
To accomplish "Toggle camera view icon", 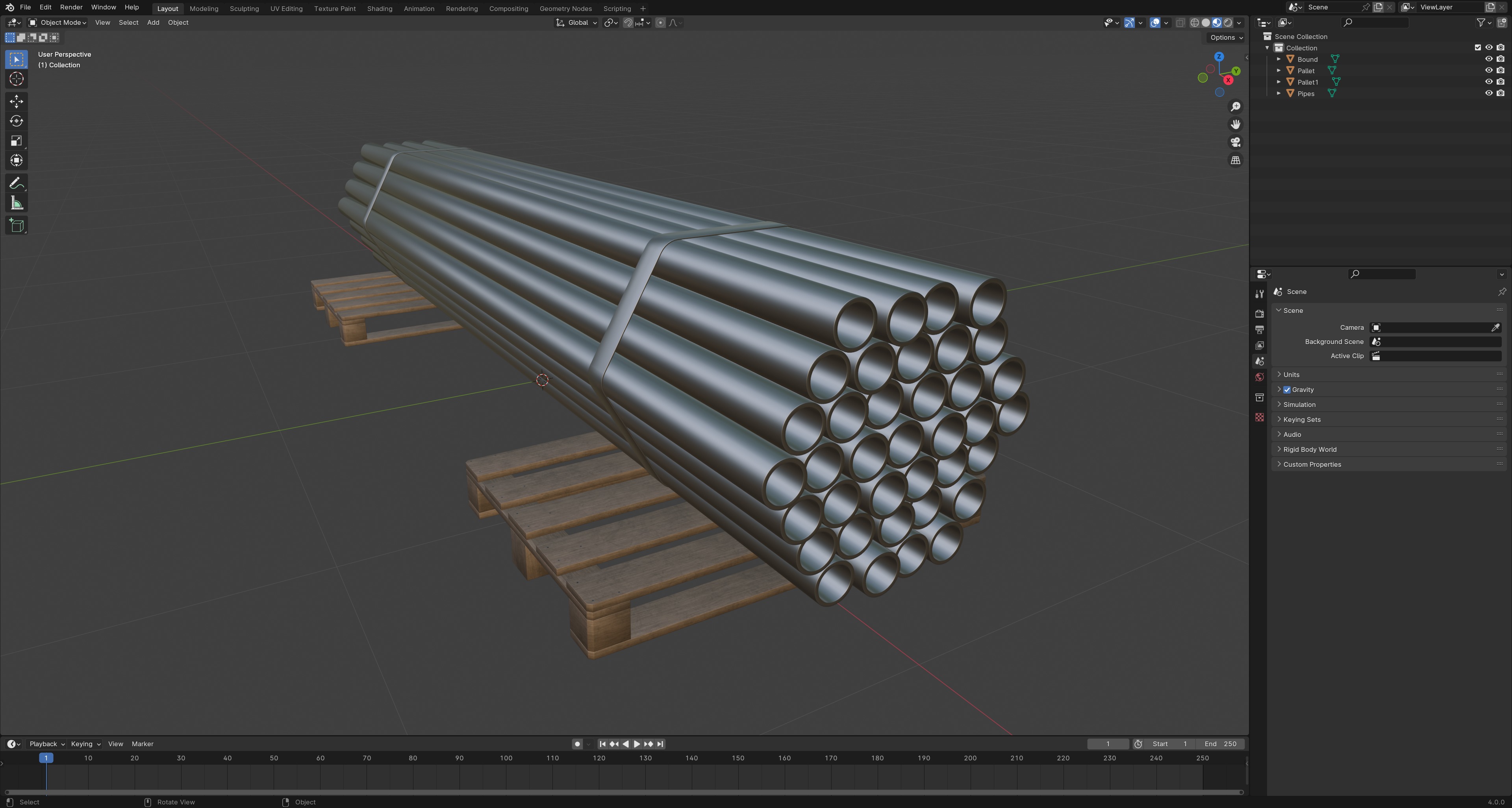I will tap(1236, 142).
